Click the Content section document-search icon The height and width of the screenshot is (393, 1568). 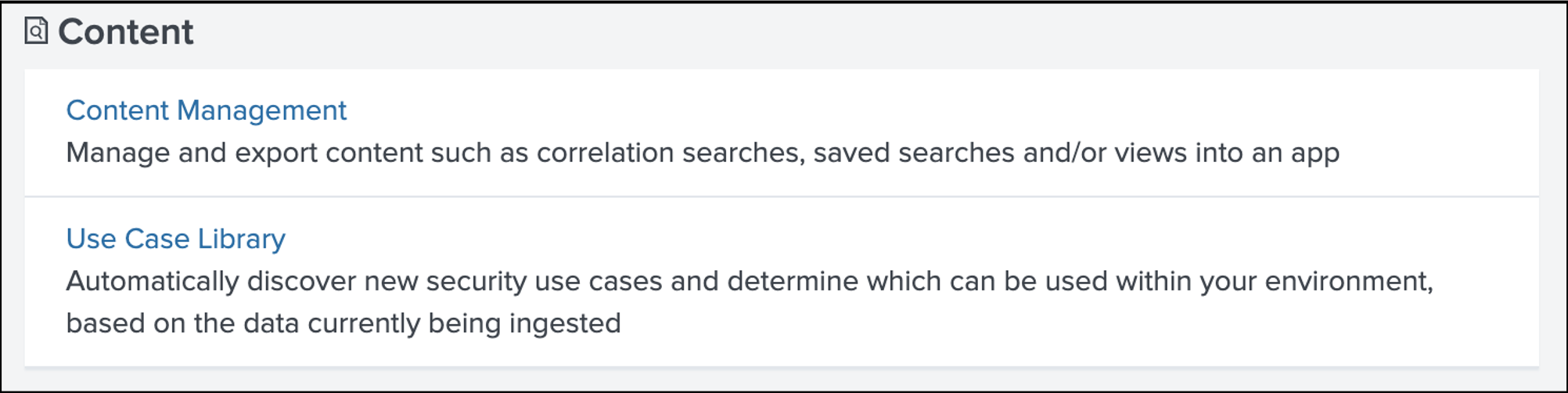(36, 31)
